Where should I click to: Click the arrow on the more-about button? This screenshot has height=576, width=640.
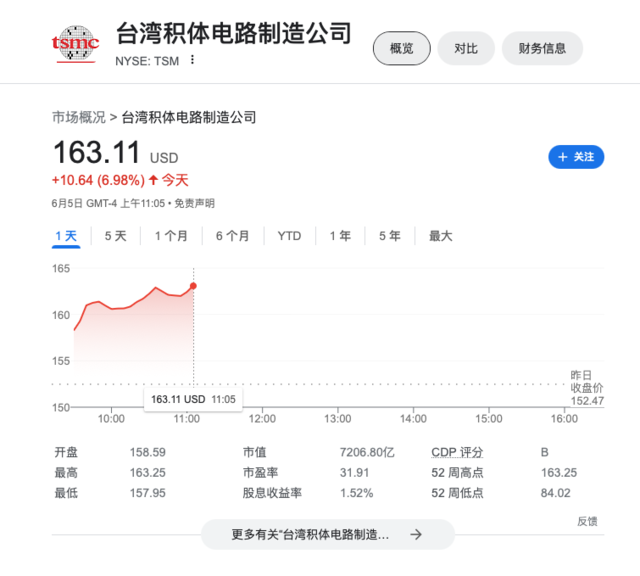[x=416, y=534]
